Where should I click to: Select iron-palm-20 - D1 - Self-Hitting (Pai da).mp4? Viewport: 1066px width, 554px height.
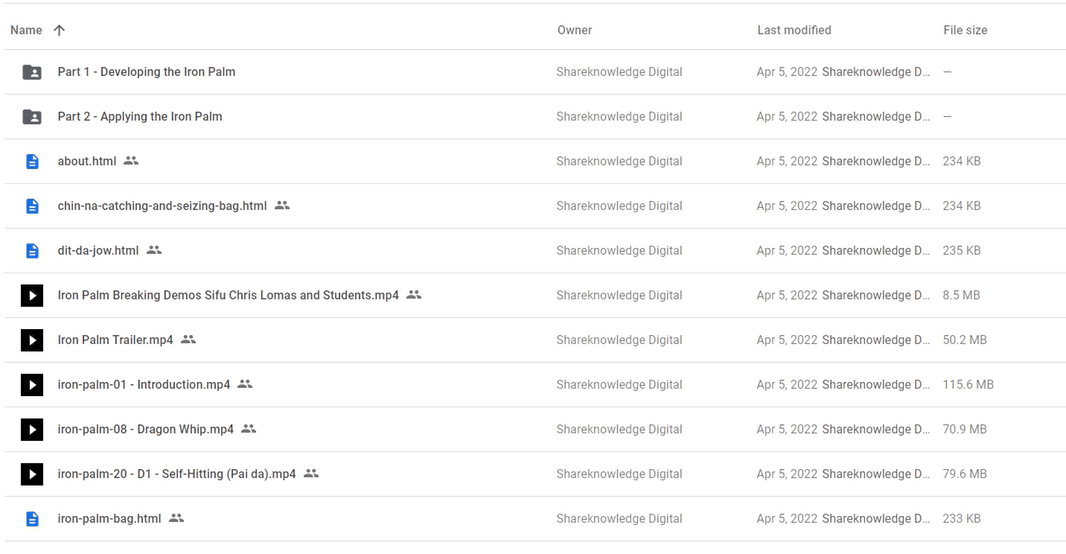(535, 474)
